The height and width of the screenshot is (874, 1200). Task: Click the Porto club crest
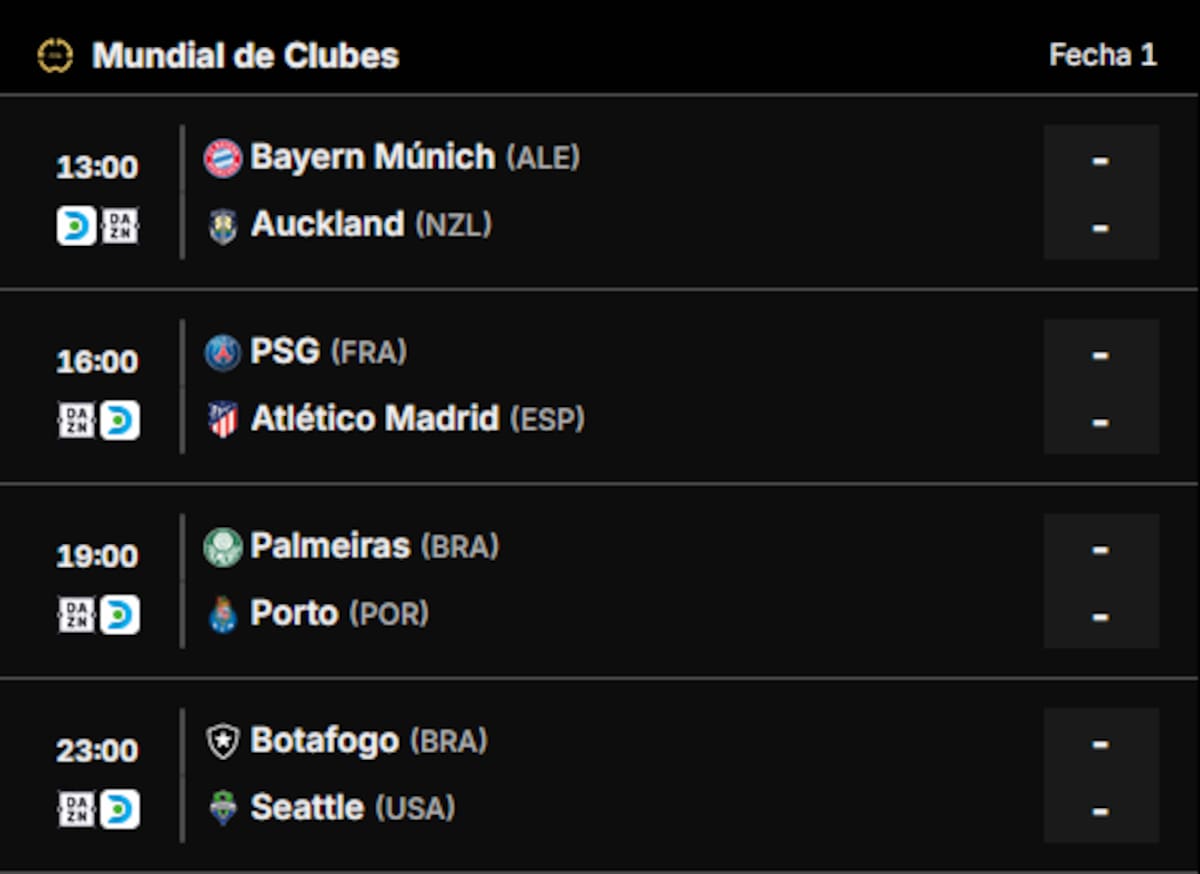pyautogui.click(x=223, y=614)
